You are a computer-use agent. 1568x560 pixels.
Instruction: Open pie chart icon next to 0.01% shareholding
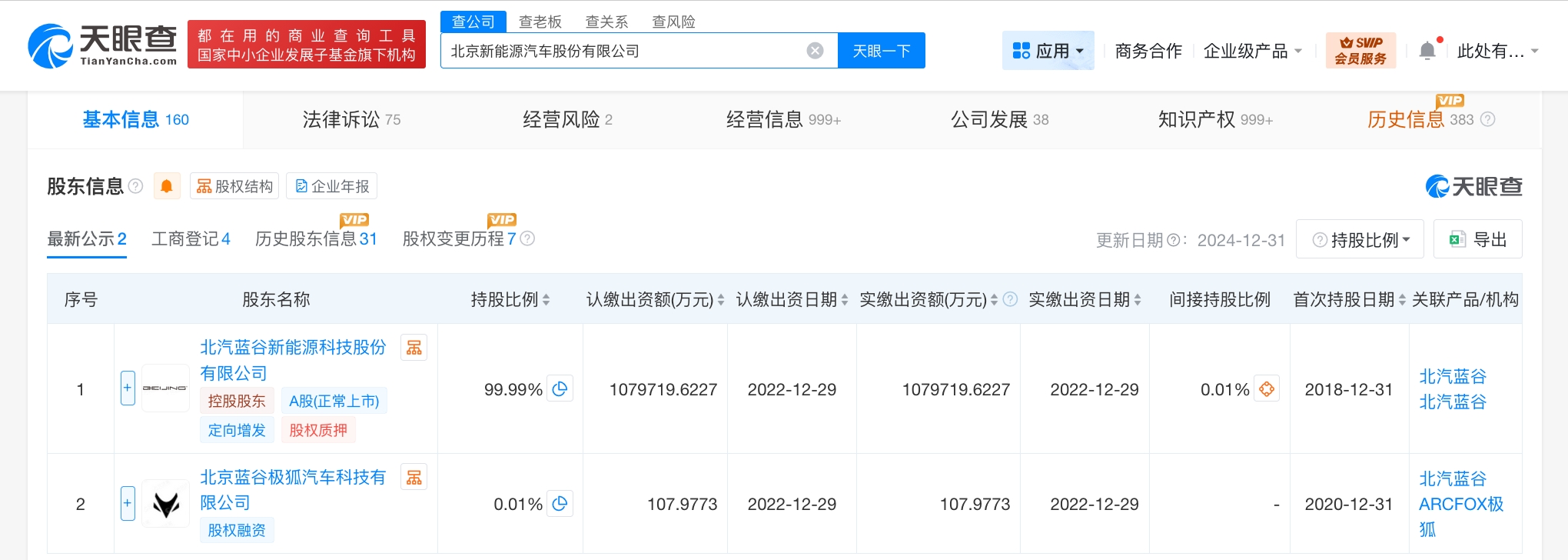pyautogui.click(x=560, y=504)
